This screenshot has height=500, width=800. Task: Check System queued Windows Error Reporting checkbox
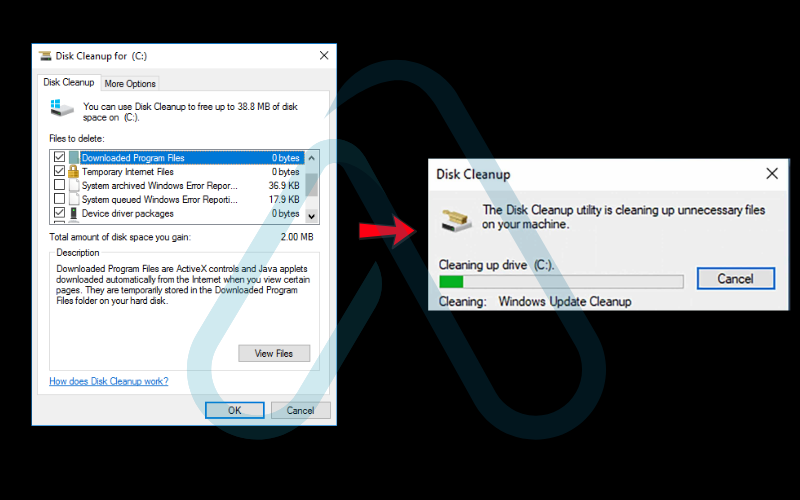coord(59,198)
